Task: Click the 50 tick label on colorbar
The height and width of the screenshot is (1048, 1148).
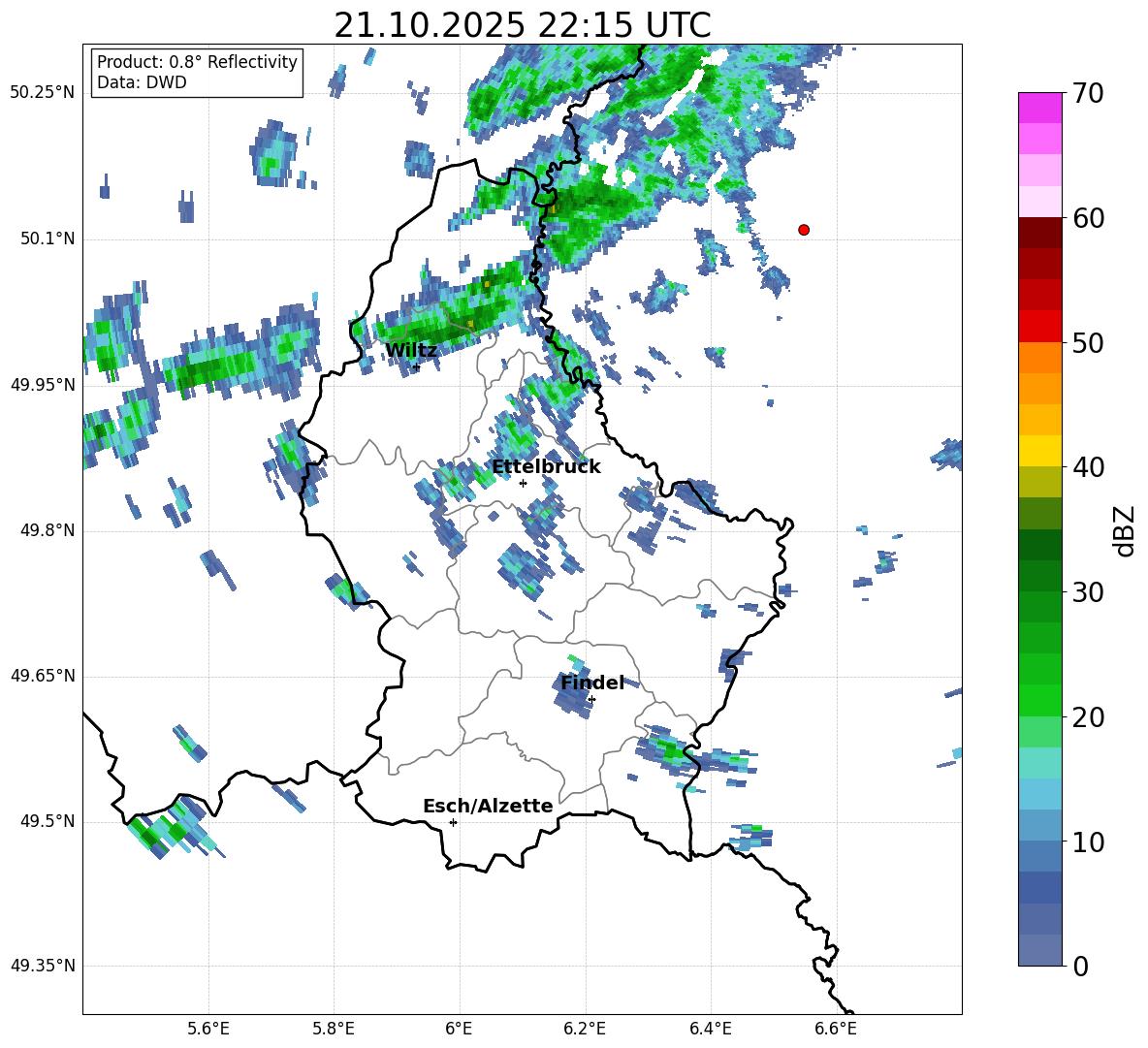Action: [x=1088, y=343]
